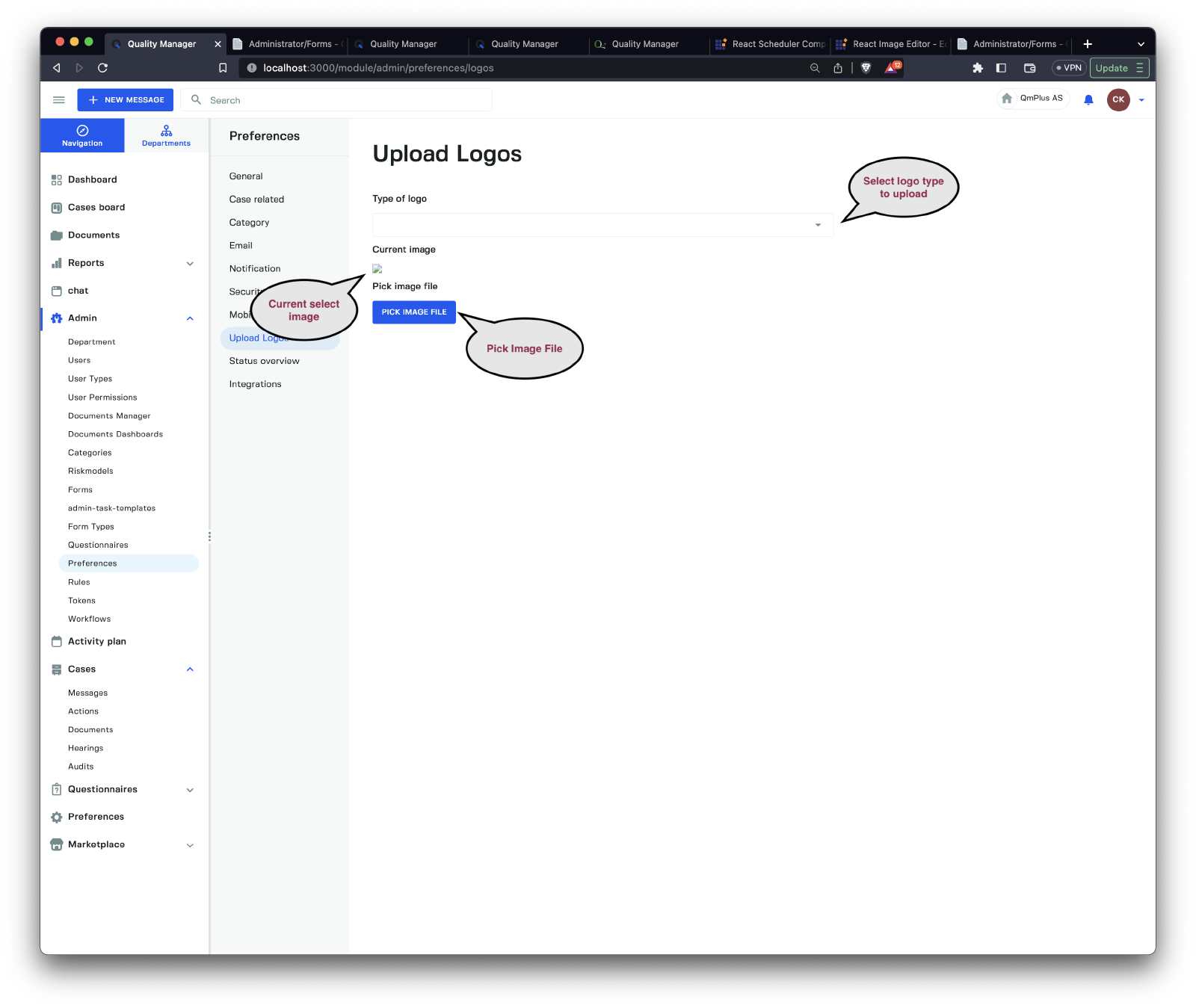Open the hamburger menu icon
The image size is (1196, 1008).
pos(59,100)
